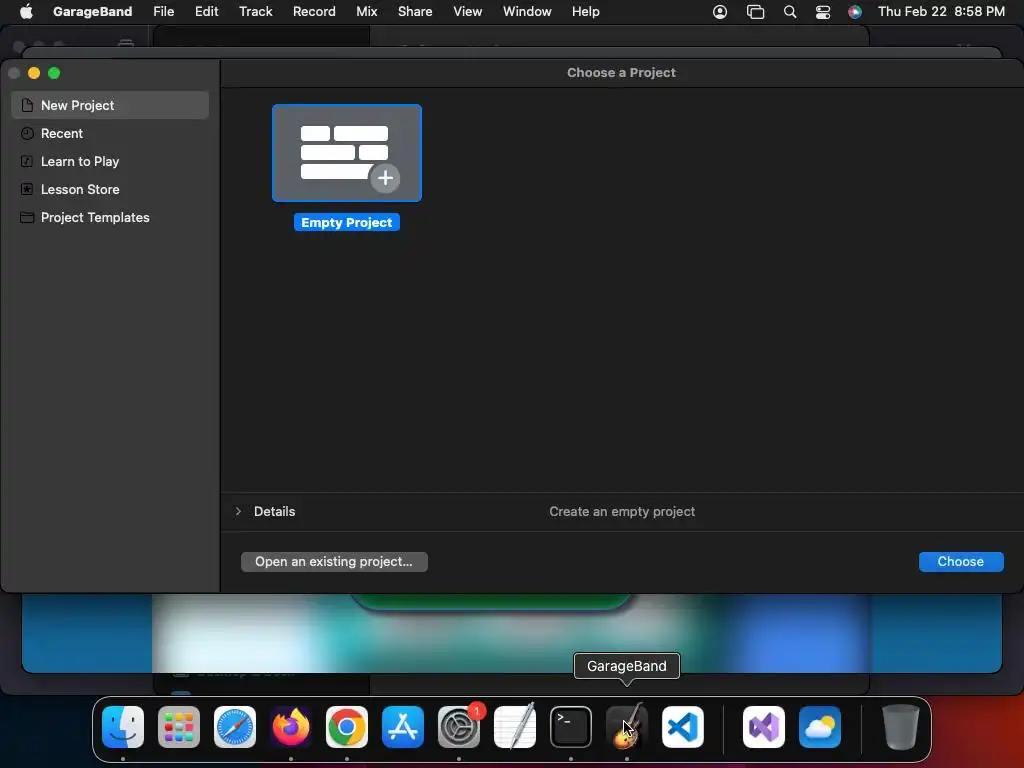This screenshot has width=1024, height=768.
Task: Open Launchpad from the Dock
Action: (179, 727)
